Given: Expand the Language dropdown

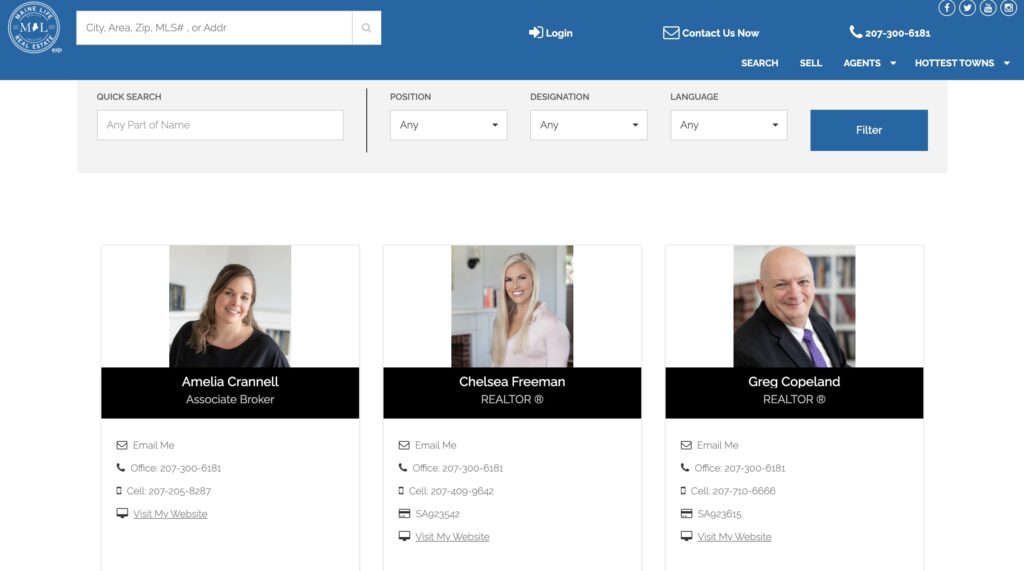Looking at the screenshot, I should click(728, 125).
